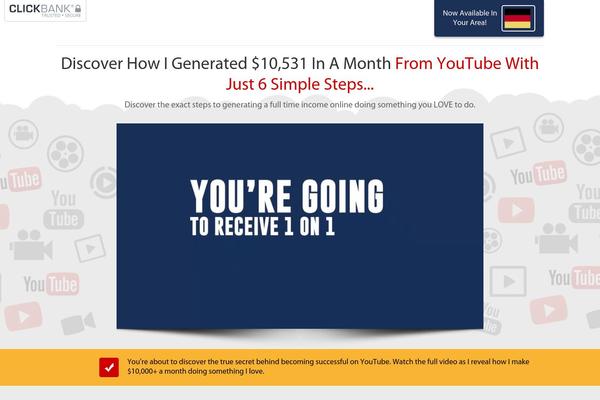This screenshot has width=600, height=400.
Task: Click the text "You're about to discover the true secret"
Action: [191, 361]
